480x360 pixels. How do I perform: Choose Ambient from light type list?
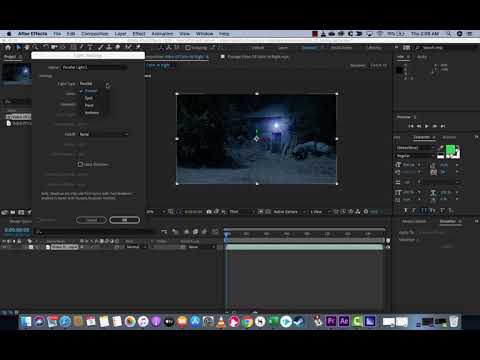(x=92, y=113)
